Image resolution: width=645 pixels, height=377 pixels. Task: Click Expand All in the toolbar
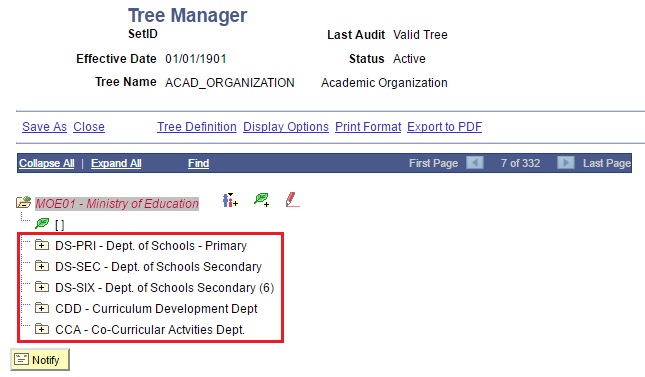[x=116, y=163]
